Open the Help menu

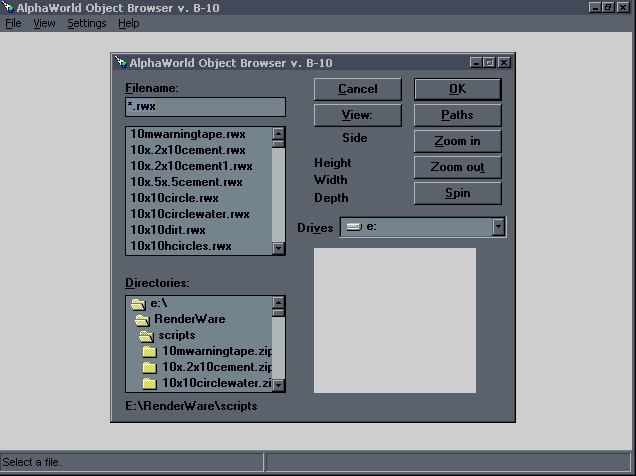click(x=129, y=24)
